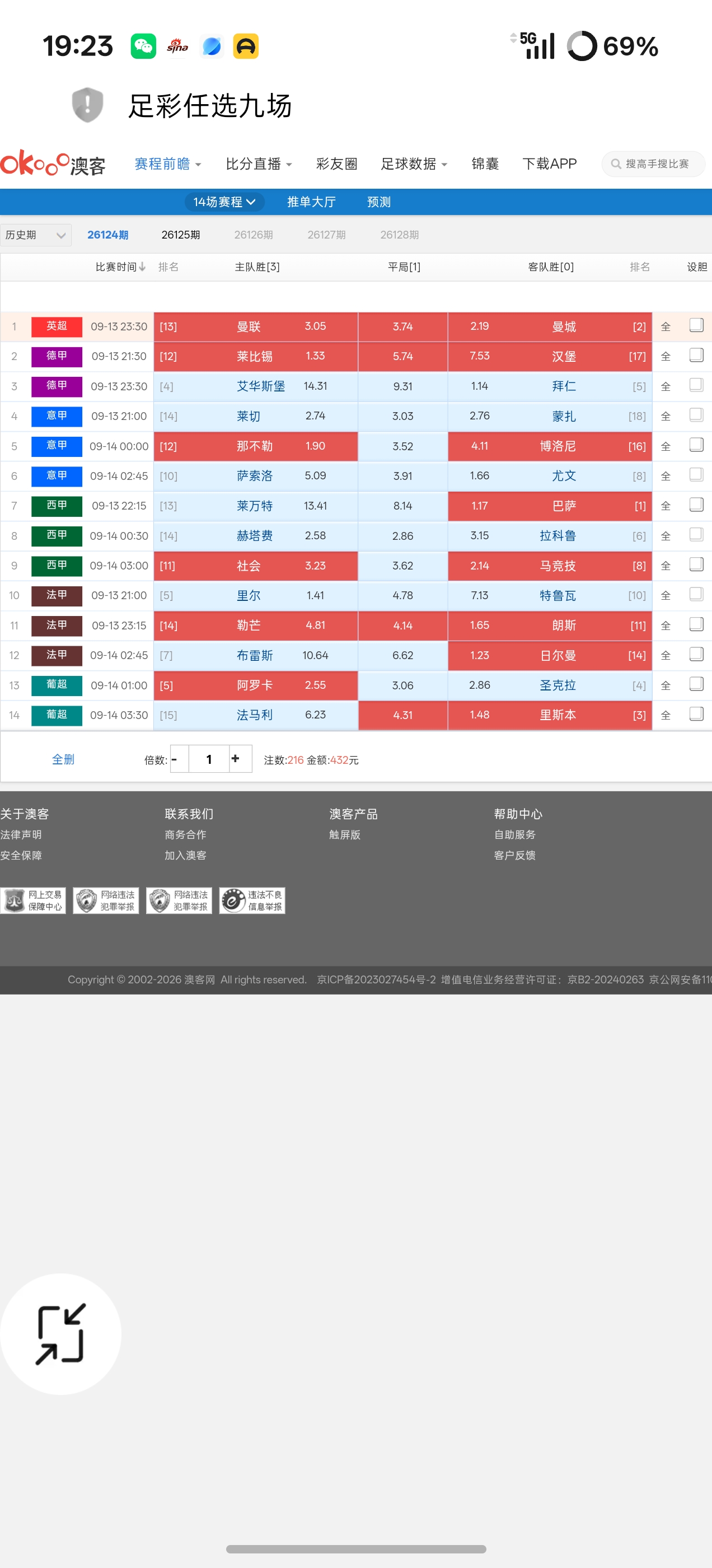Expand the 赛程前瞻 menu

click(168, 164)
